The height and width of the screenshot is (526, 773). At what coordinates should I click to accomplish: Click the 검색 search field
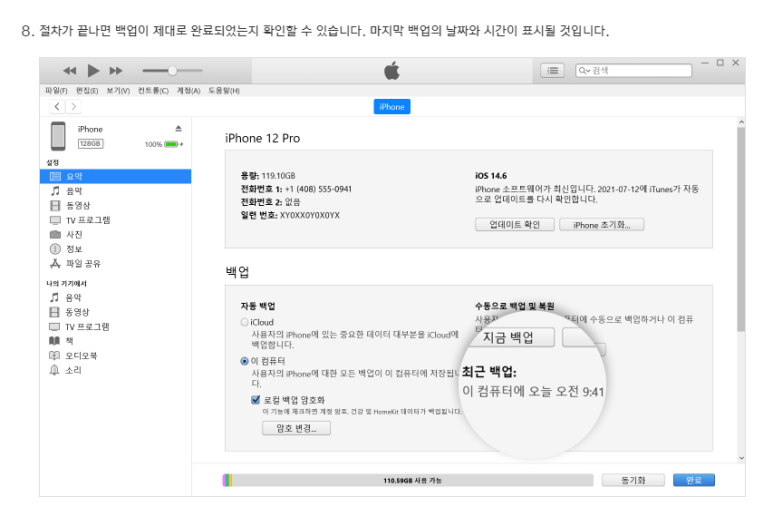[x=633, y=70]
